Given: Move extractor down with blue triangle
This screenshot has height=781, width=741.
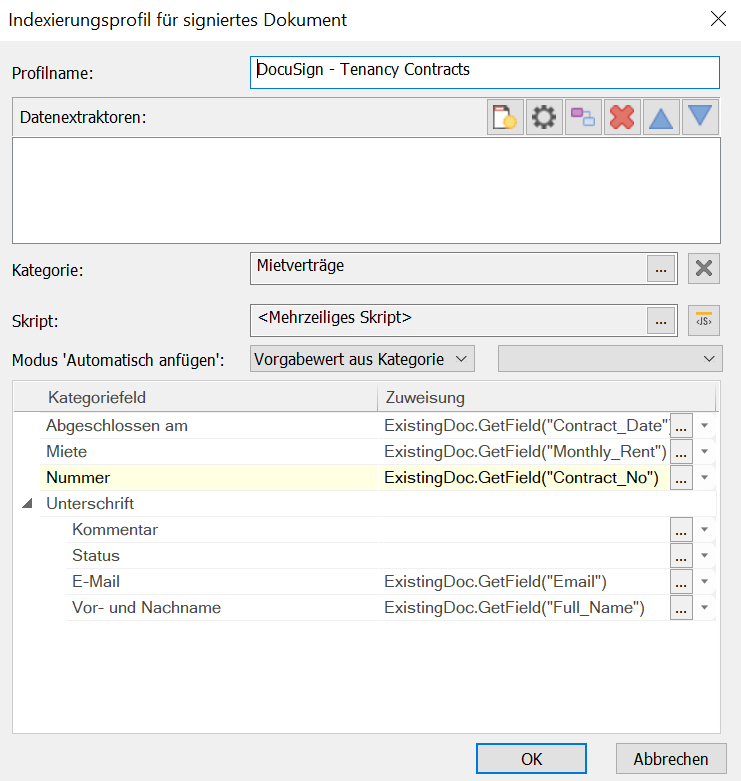Looking at the screenshot, I should pos(700,117).
